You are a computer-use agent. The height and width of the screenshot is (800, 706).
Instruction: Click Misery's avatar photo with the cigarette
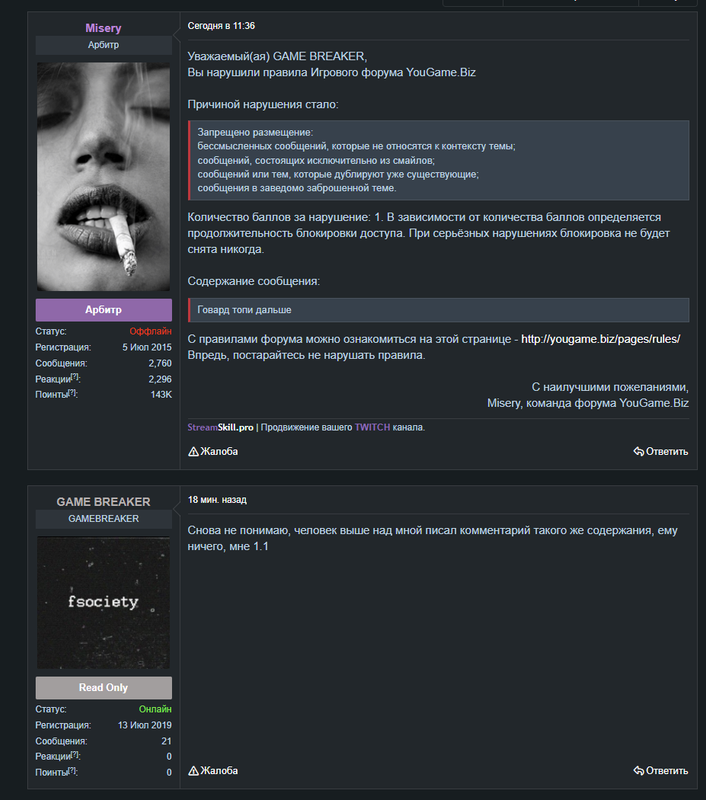[104, 177]
